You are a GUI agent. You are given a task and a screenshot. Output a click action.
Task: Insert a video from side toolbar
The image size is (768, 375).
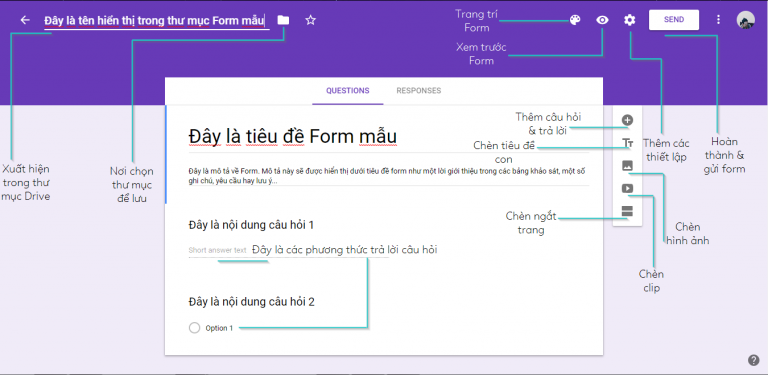(x=627, y=188)
